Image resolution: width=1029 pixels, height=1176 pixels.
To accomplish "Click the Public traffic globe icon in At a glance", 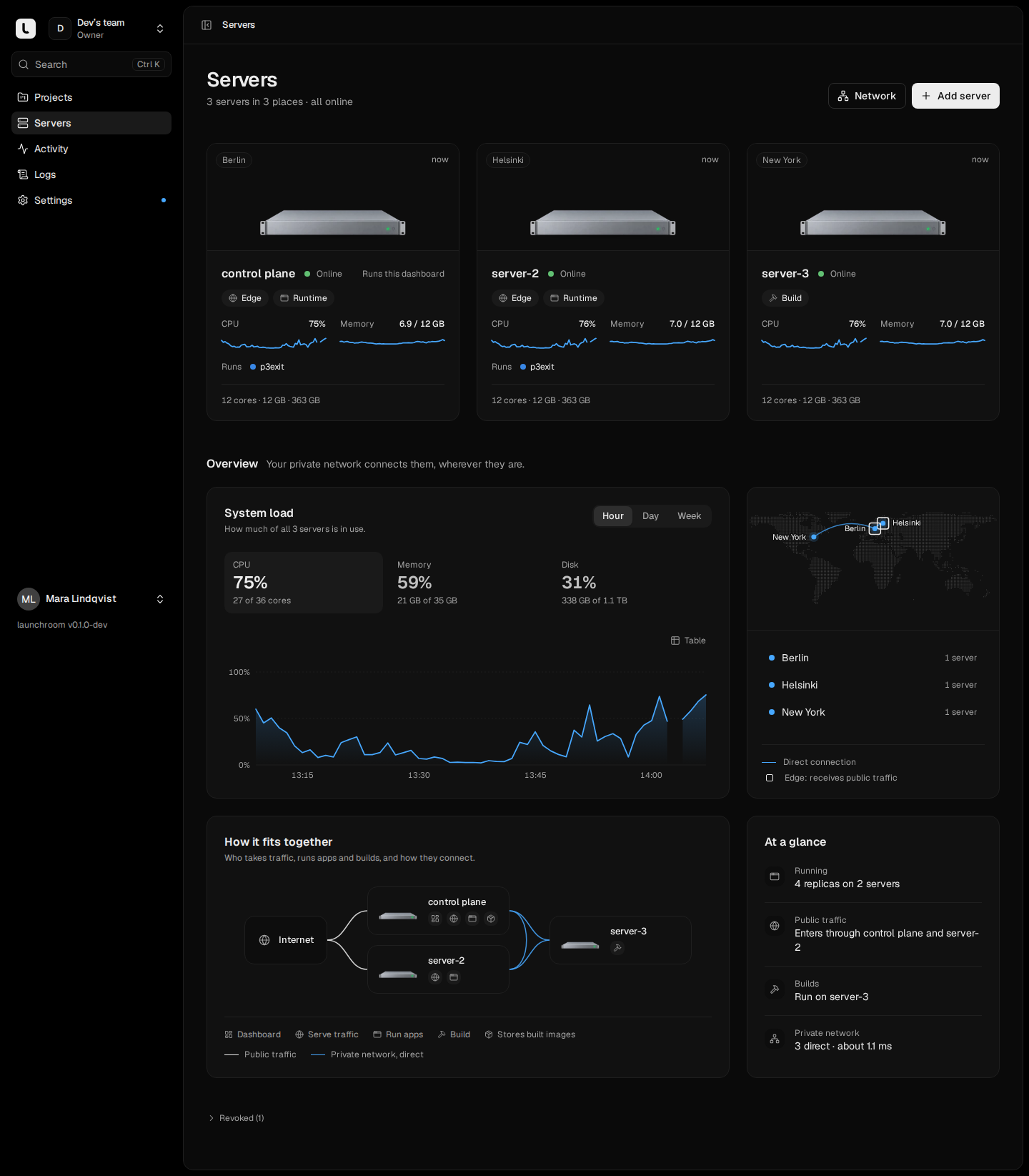I will (x=775, y=926).
